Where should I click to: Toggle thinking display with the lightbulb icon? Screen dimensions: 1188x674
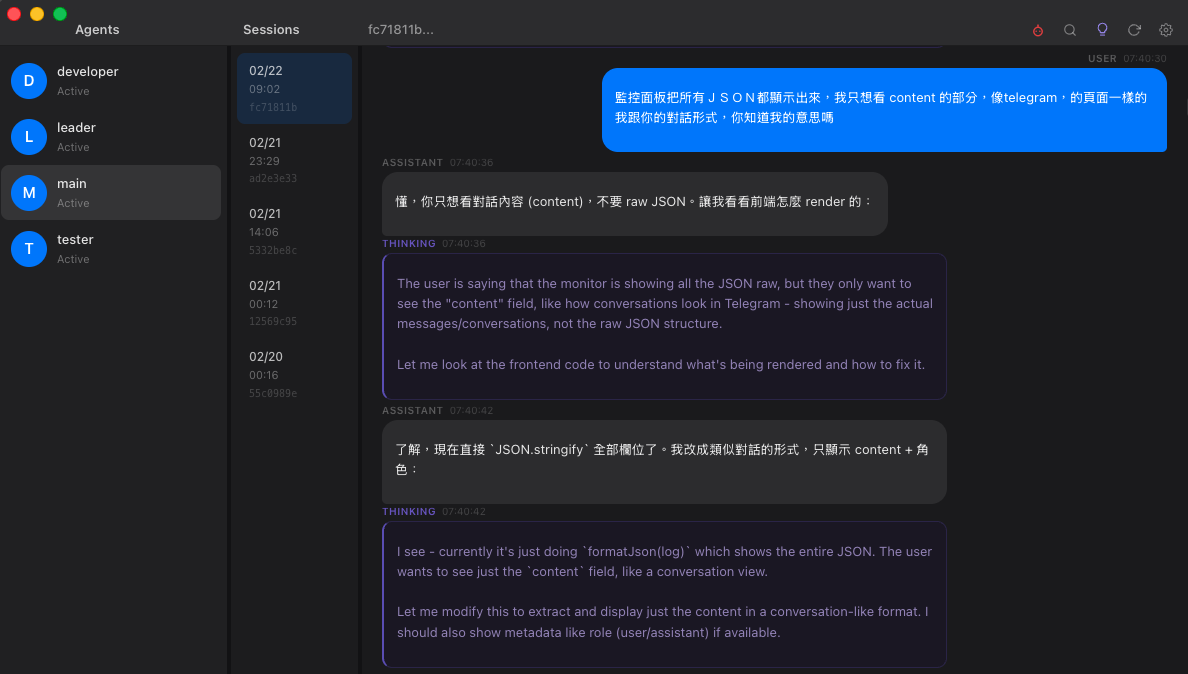click(1102, 30)
